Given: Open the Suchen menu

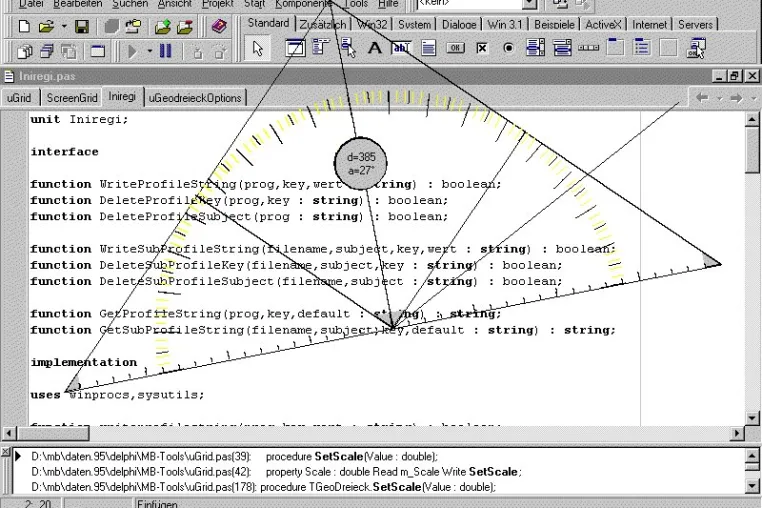Looking at the screenshot, I should pos(130,4).
